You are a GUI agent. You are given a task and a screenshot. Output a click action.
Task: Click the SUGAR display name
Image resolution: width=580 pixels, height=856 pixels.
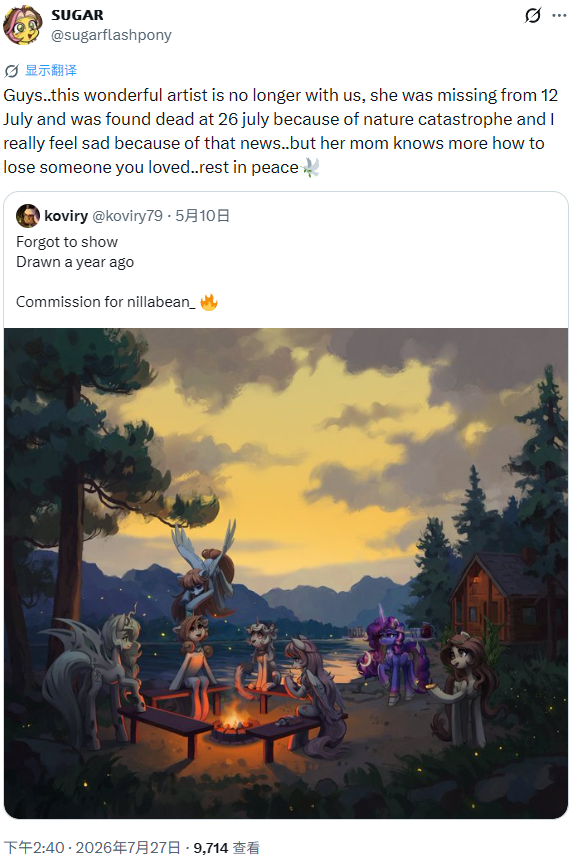(78, 15)
